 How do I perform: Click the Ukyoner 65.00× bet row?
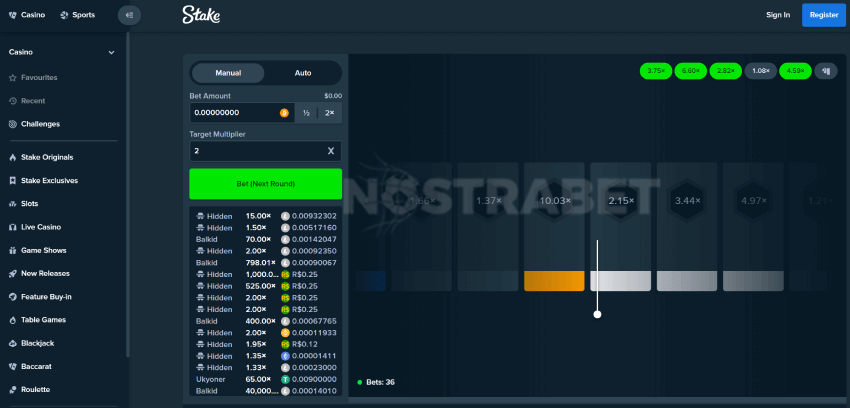[x=266, y=379]
